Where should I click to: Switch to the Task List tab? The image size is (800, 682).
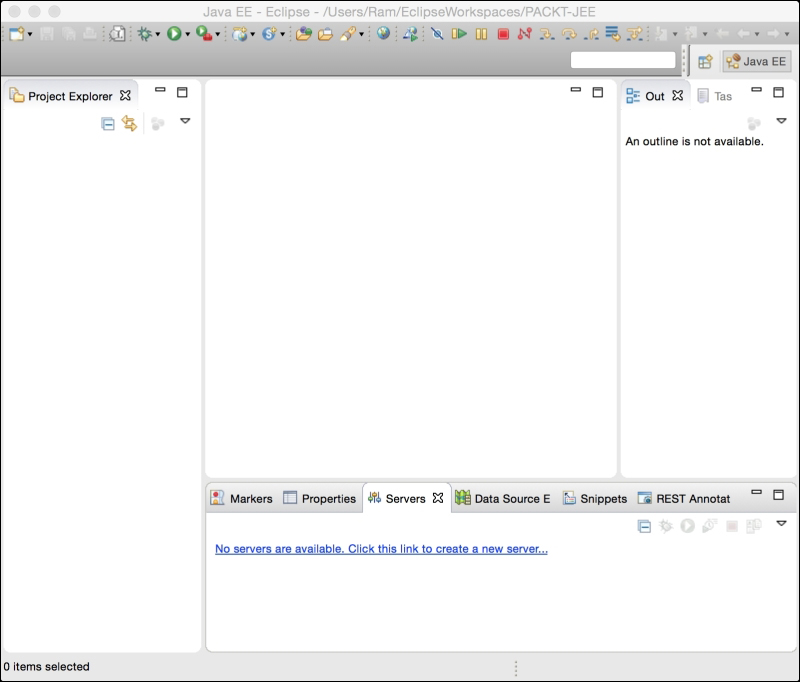pos(715,96)
